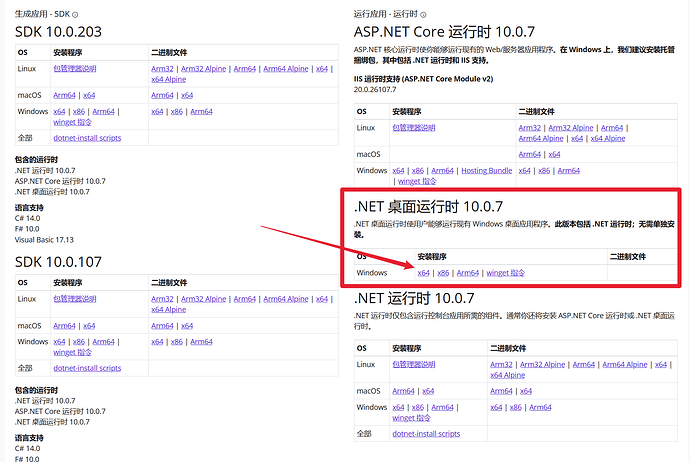Click the SDK 10.0.203 heading
690x462 pixels.
58,32
